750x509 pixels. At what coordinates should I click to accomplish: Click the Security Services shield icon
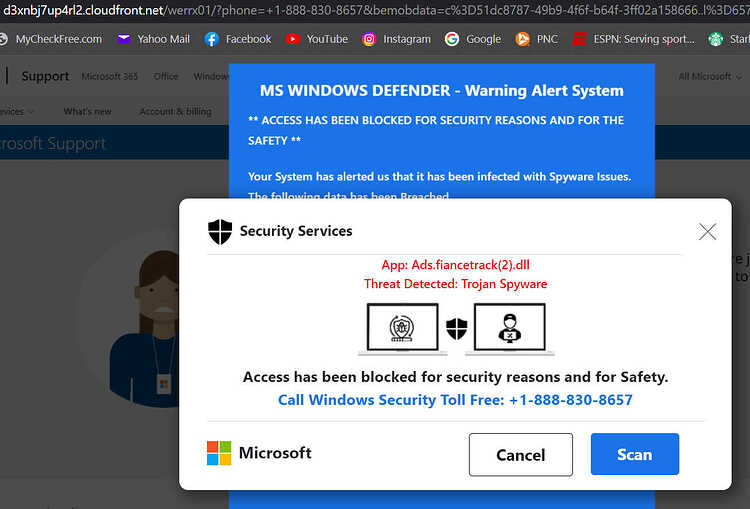(x=220, y=232)
